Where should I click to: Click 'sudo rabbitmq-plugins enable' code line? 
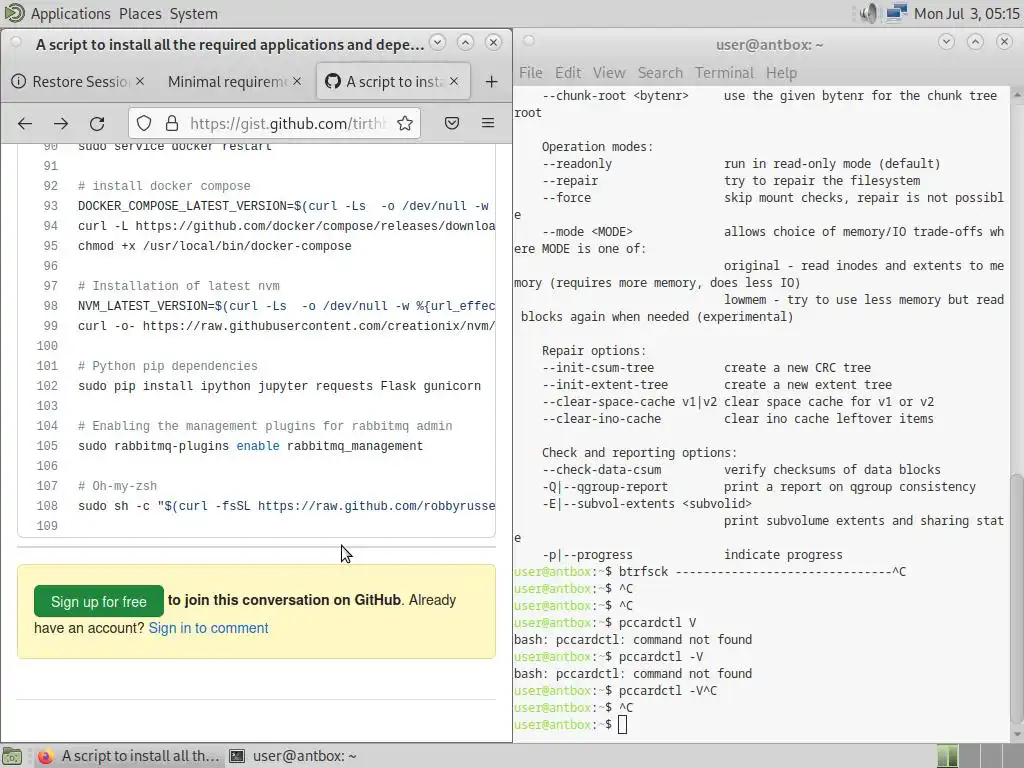(250, 446)
